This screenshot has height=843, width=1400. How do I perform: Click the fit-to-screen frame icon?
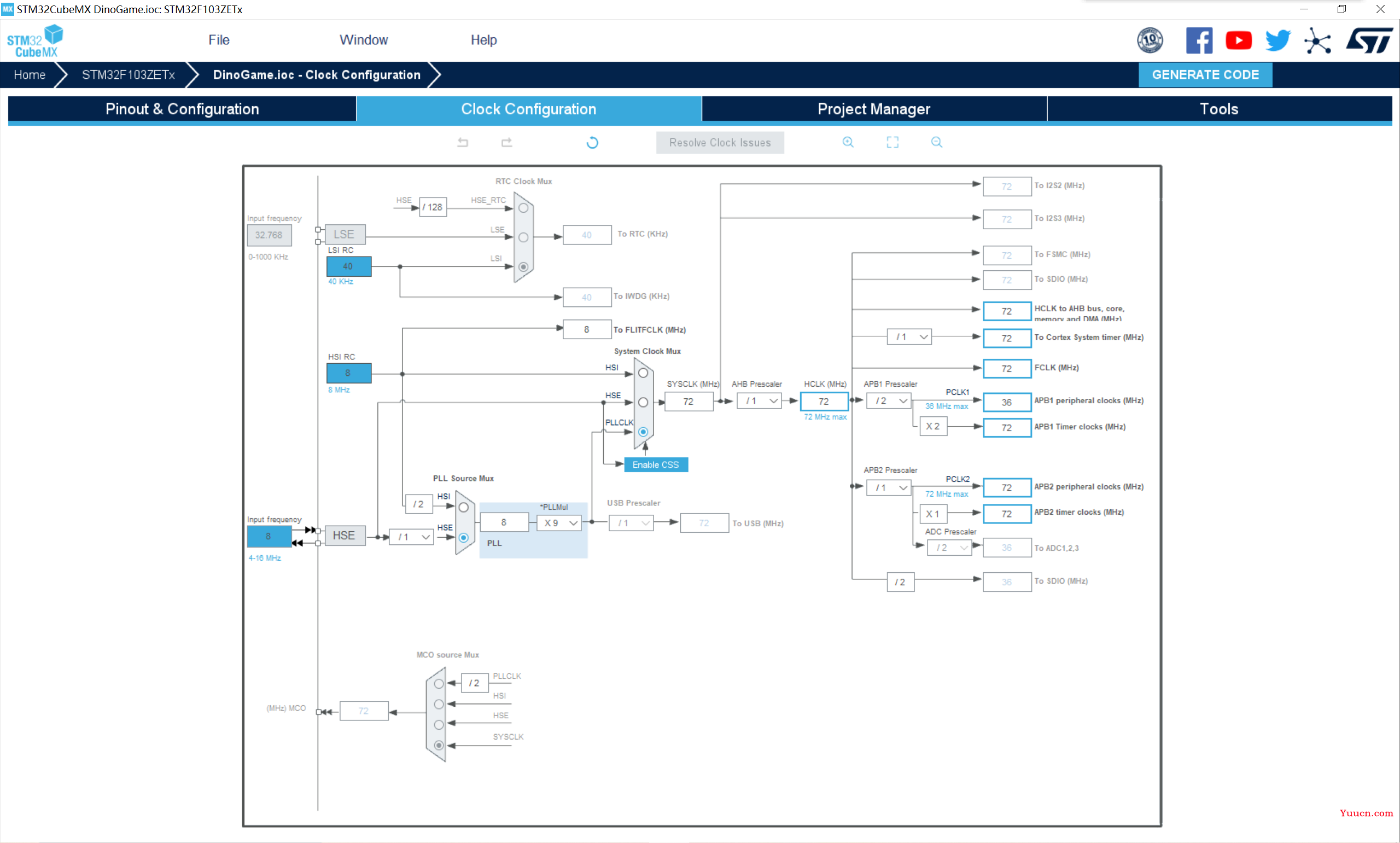[x=893, y=141]
